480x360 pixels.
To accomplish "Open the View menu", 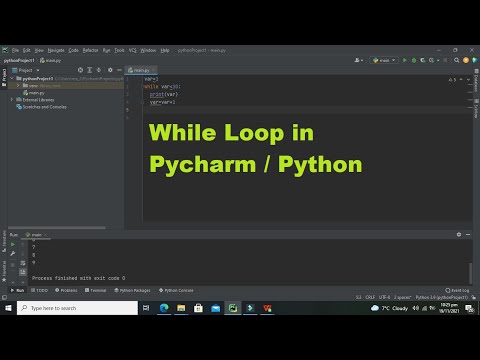I will coord(39,50).
